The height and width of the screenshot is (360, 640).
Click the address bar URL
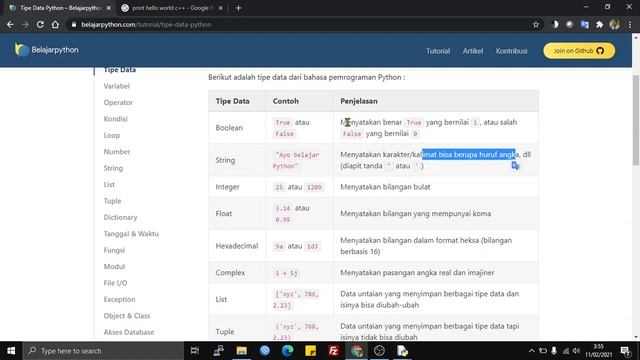tap(146, 24)
